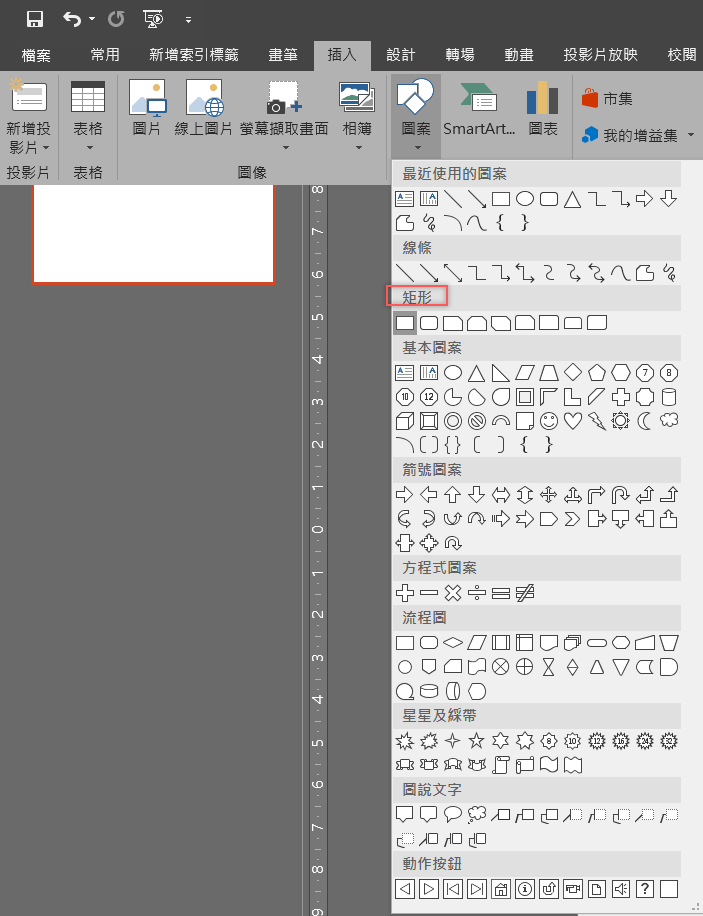Select the Oval shape under 基本圖案

point(453,373)
